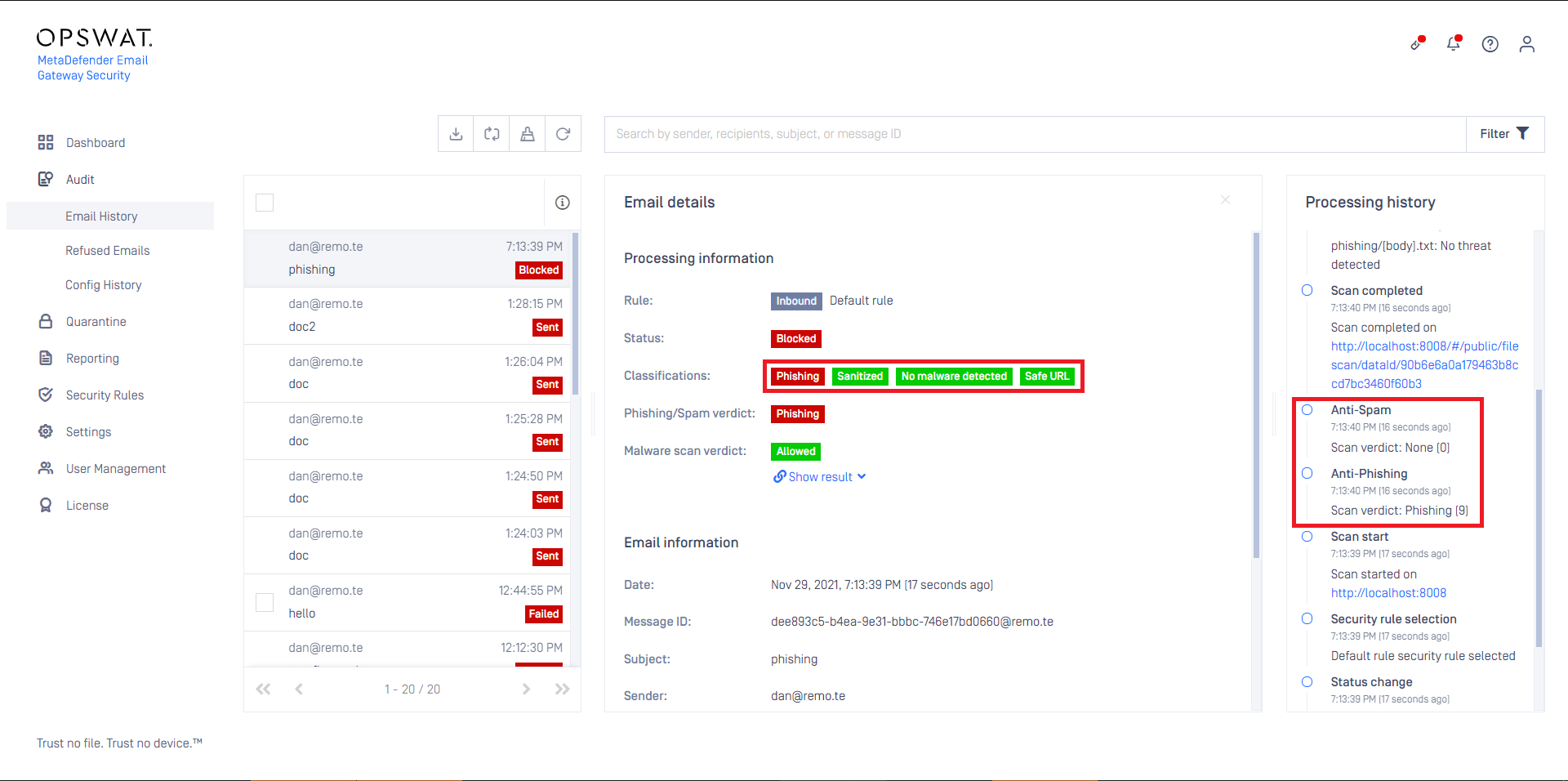Open the key/link icon in header
The width and height of the screenshot is (1568, 781).
1418,43
